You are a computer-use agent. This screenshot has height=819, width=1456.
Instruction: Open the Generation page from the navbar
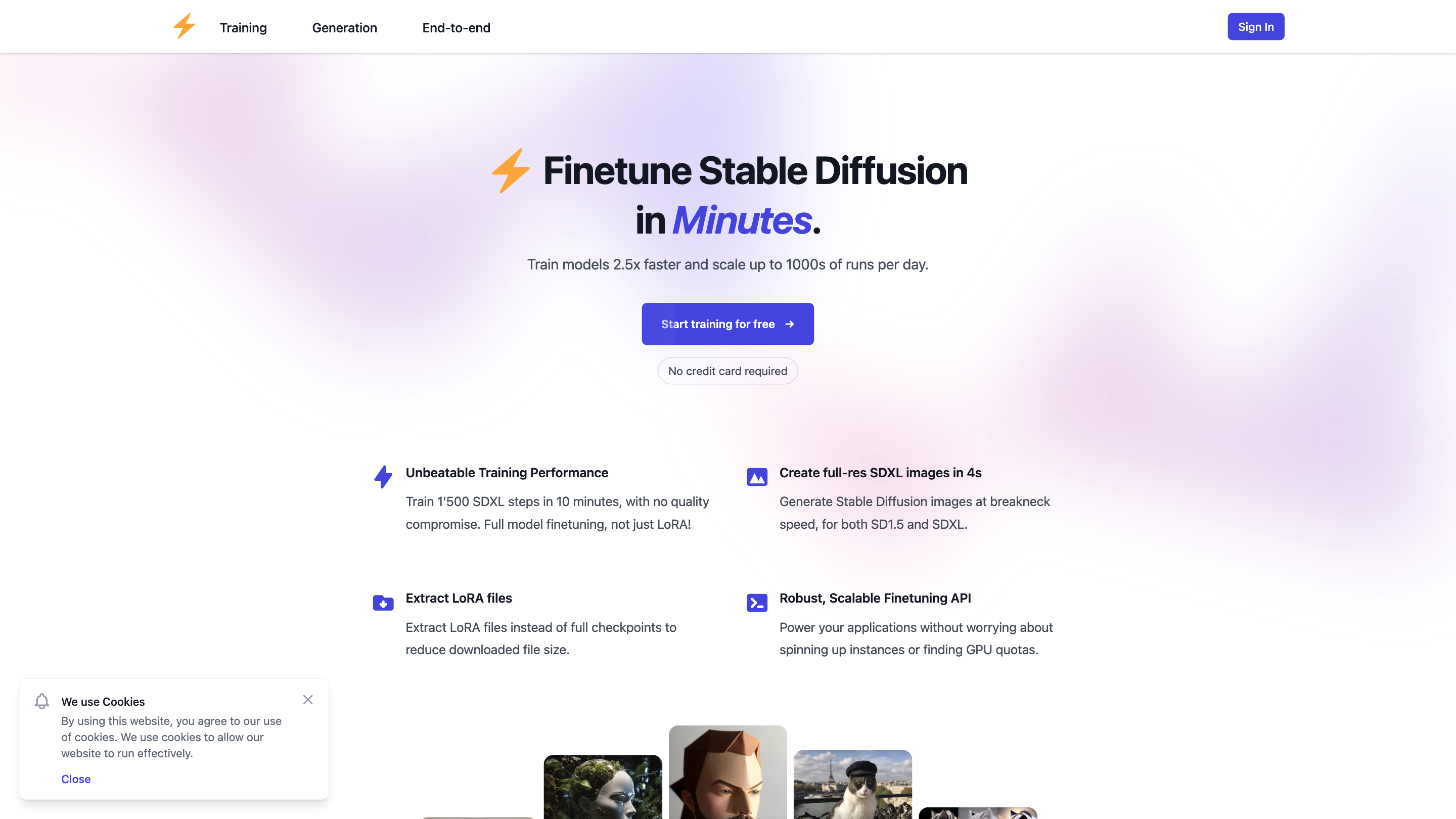(344, 27)
